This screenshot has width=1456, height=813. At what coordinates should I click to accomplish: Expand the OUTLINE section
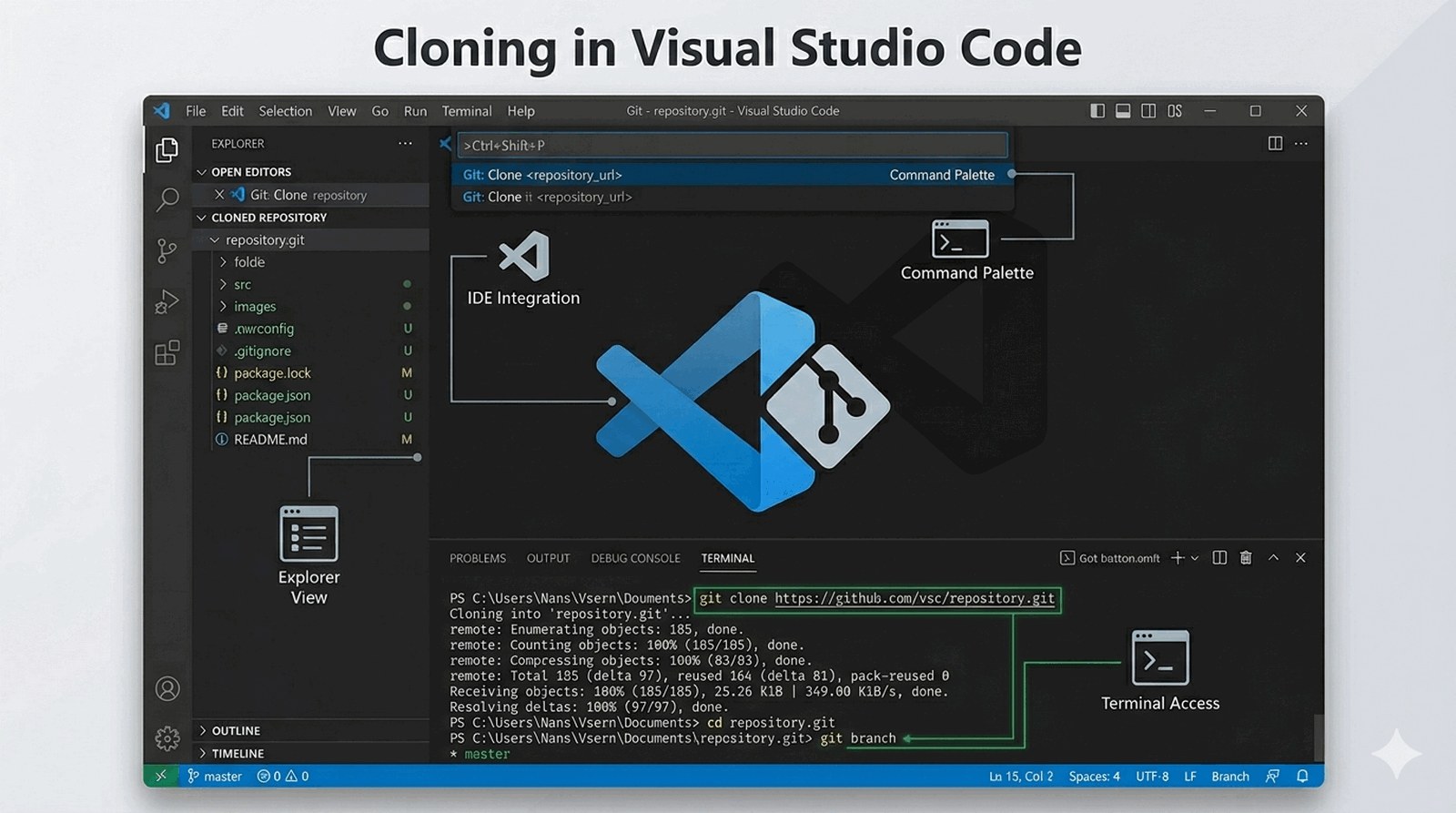point(202,731)
